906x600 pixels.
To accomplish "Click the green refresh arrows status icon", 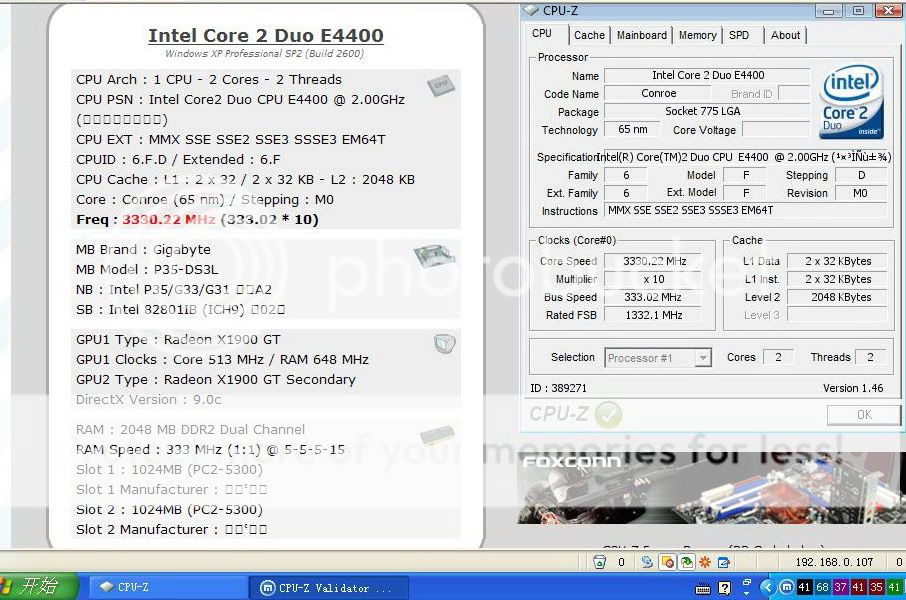I will click(x=686, y=562).
